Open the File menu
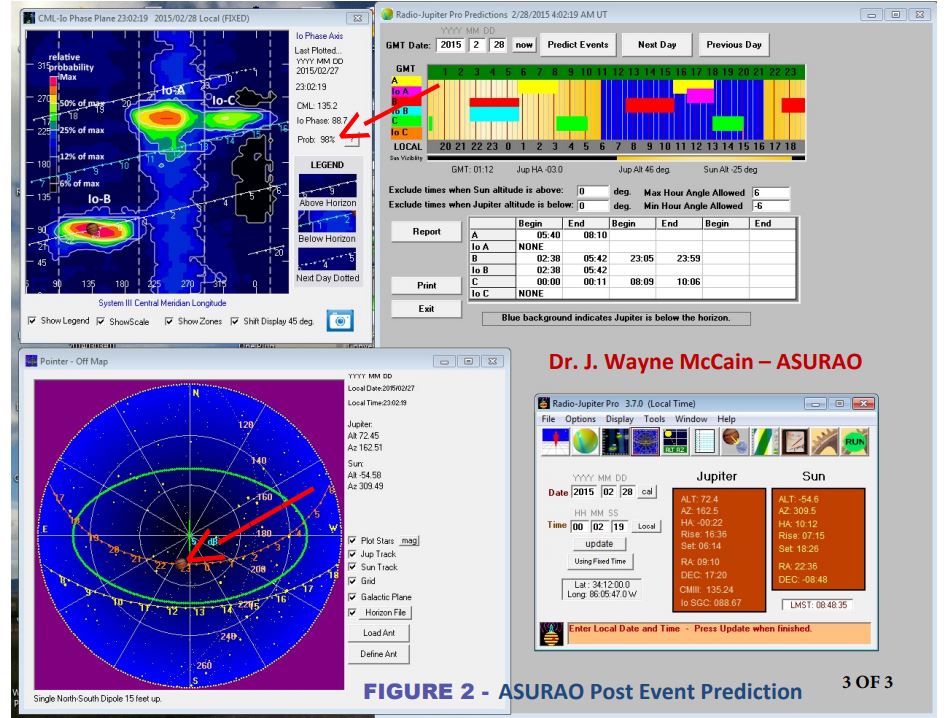The width and height of the screenshot is (946, 718). click(548, 419)
